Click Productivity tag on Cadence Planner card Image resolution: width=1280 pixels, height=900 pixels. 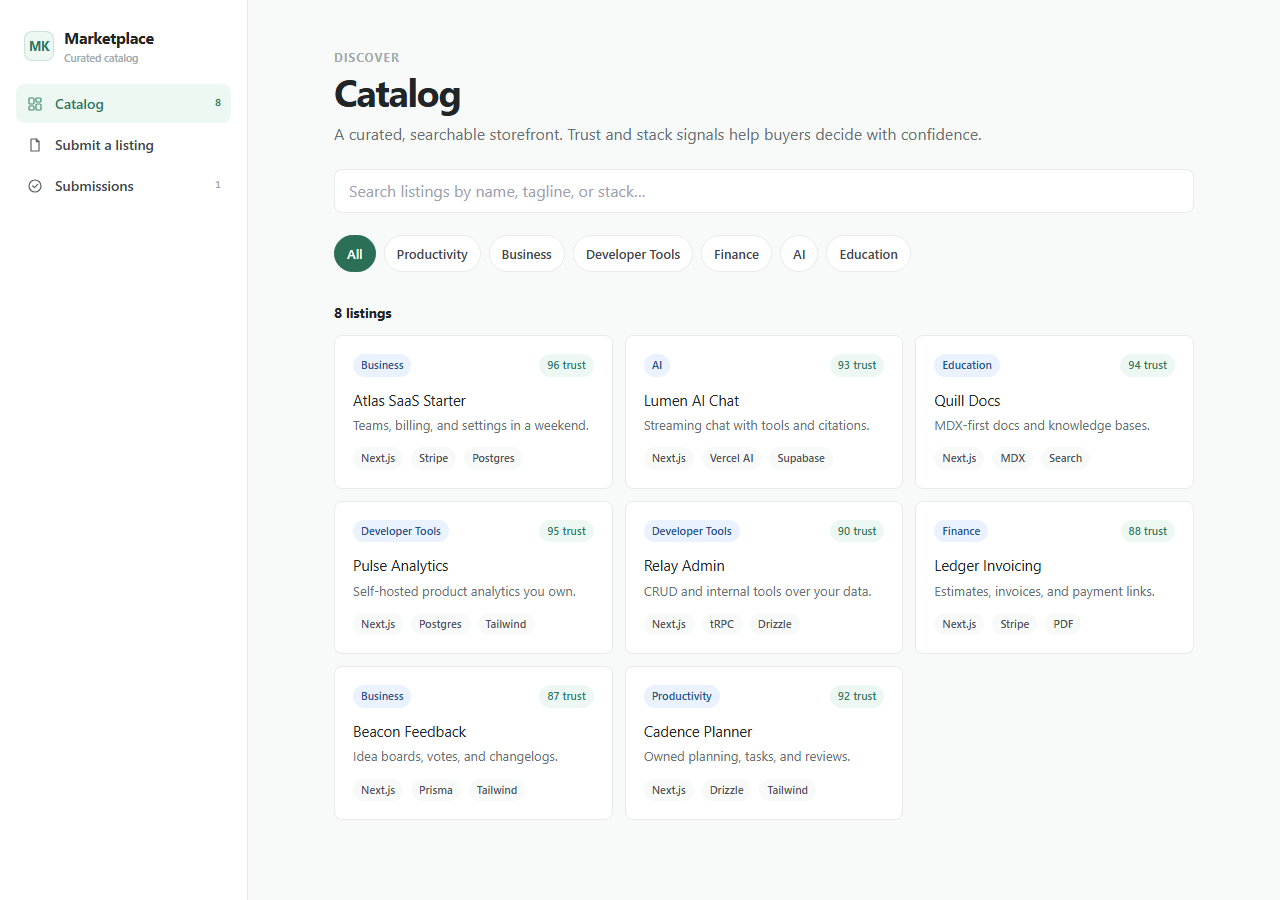[x=682, y=696]
